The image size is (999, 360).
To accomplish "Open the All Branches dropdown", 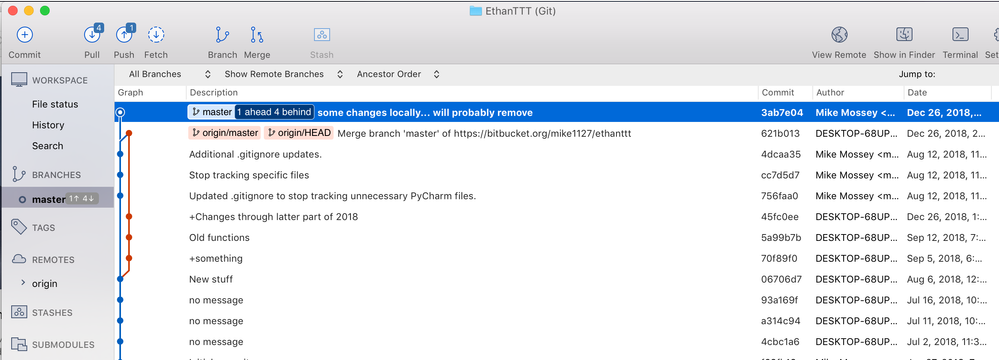I will (x=169, y=74).
